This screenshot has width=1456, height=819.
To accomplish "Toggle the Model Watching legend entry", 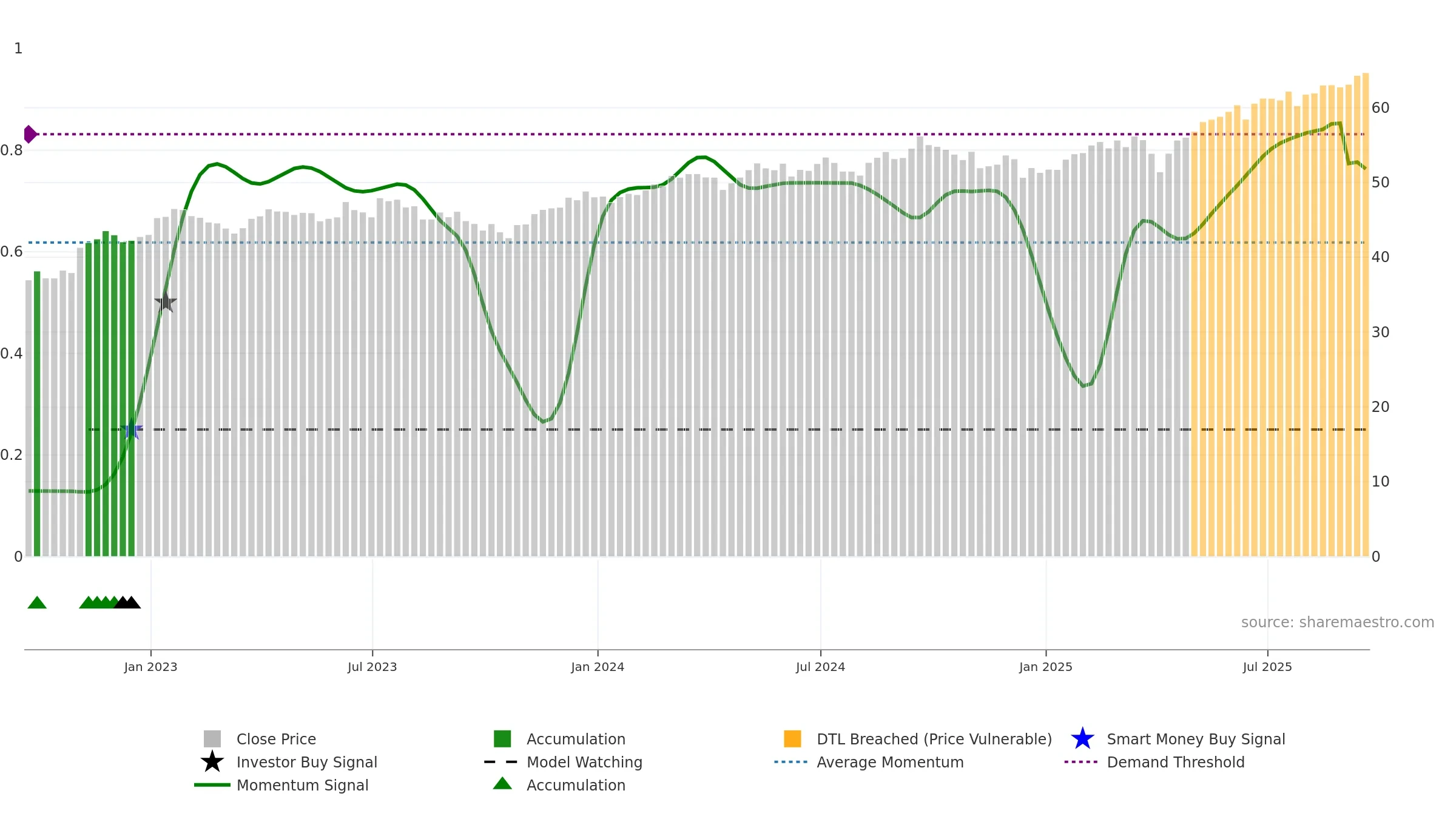I will point(563,762).
